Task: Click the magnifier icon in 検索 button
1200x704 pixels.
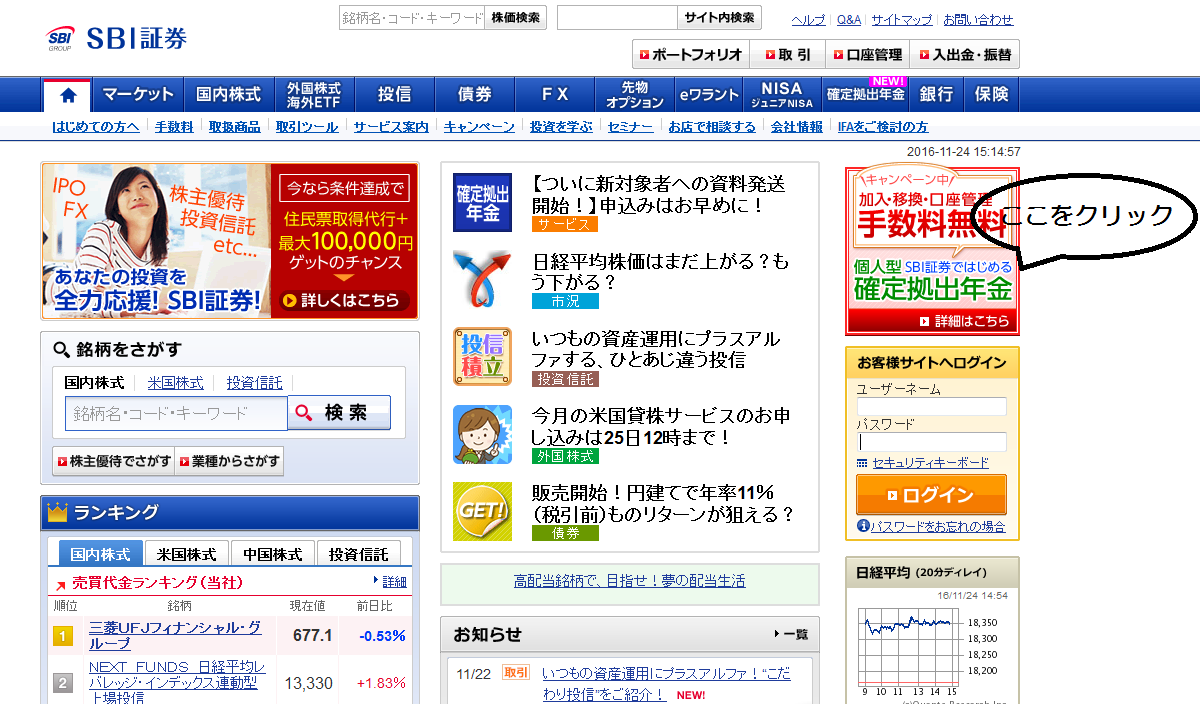Action: (305, 412)
